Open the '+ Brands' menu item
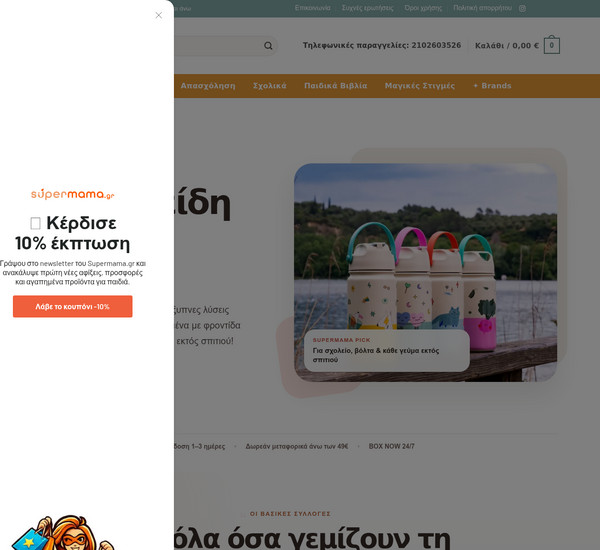The width and height of the screenshot is (600, 550). [x=492, y=86]
